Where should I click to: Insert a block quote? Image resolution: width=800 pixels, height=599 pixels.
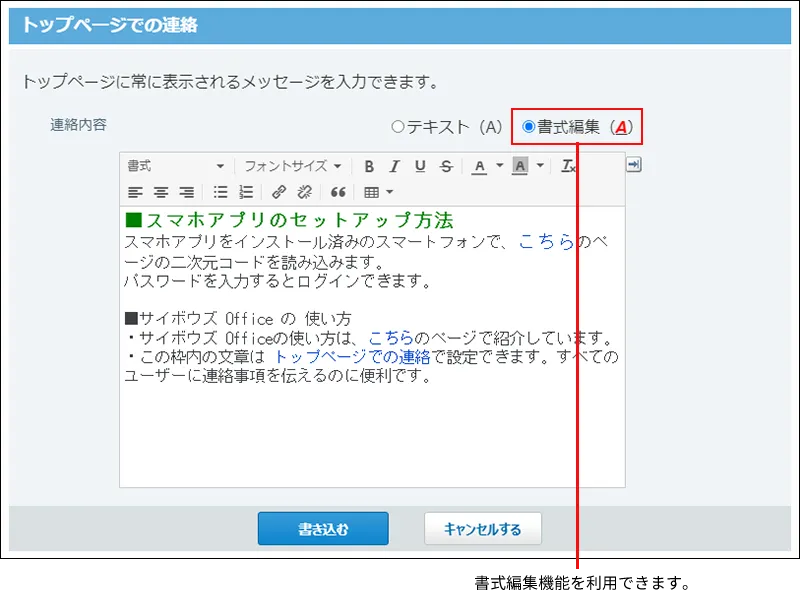338,192
